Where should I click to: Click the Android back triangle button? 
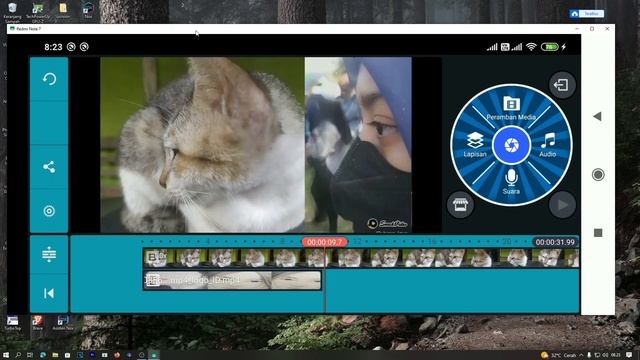598,116
